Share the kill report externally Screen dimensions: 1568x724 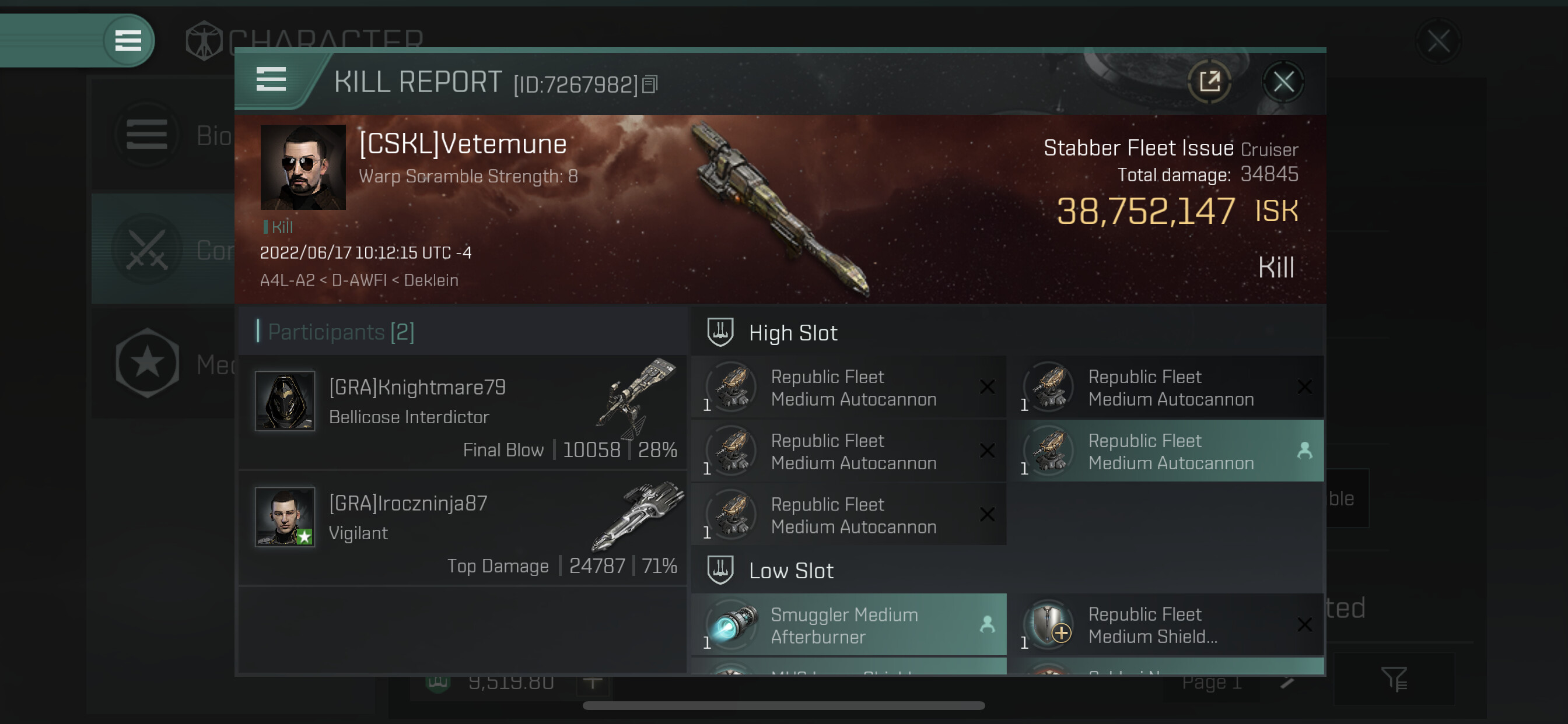(1209, 82)
